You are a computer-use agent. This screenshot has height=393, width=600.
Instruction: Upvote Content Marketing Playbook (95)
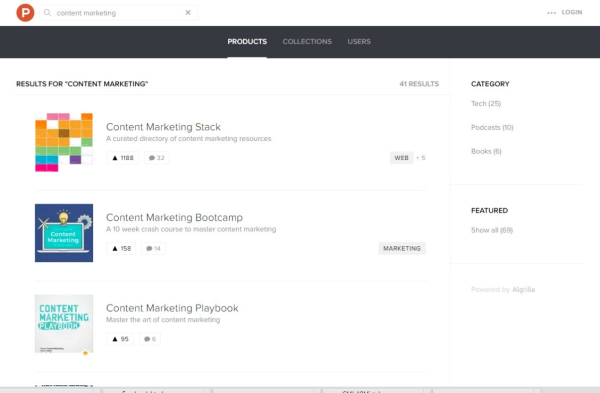click(120, 339)
